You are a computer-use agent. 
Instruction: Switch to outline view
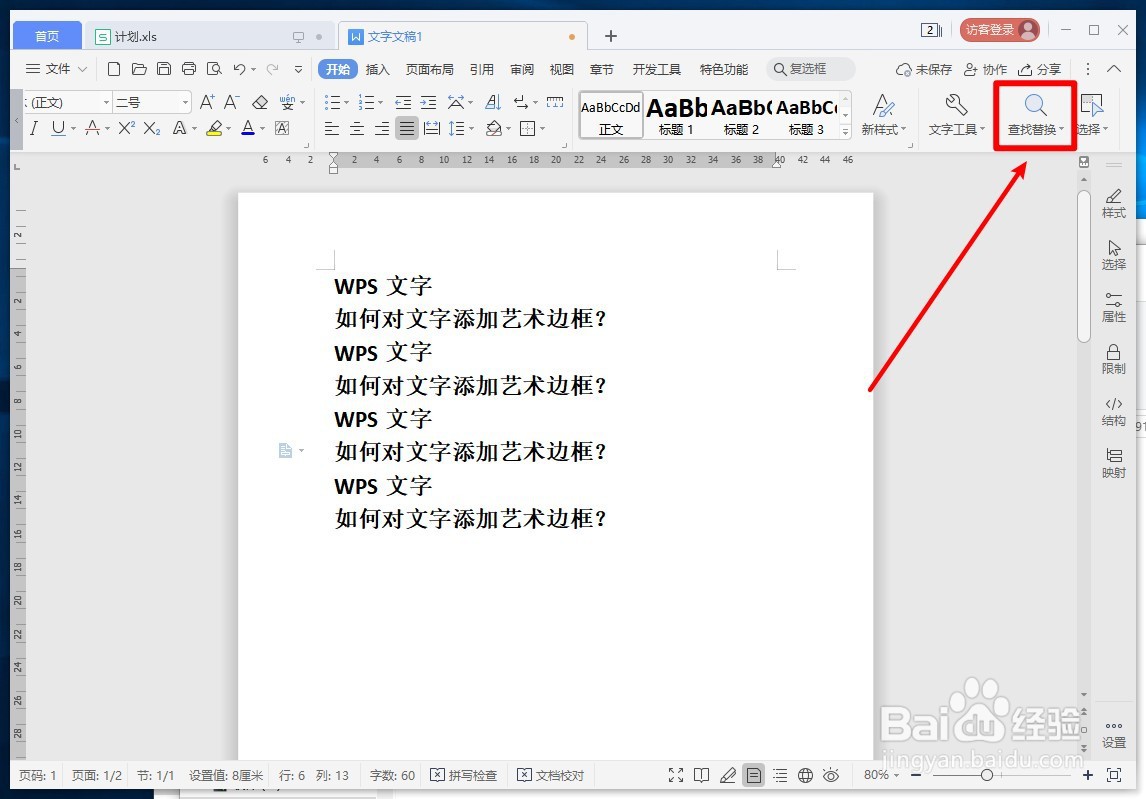point(780,776)
